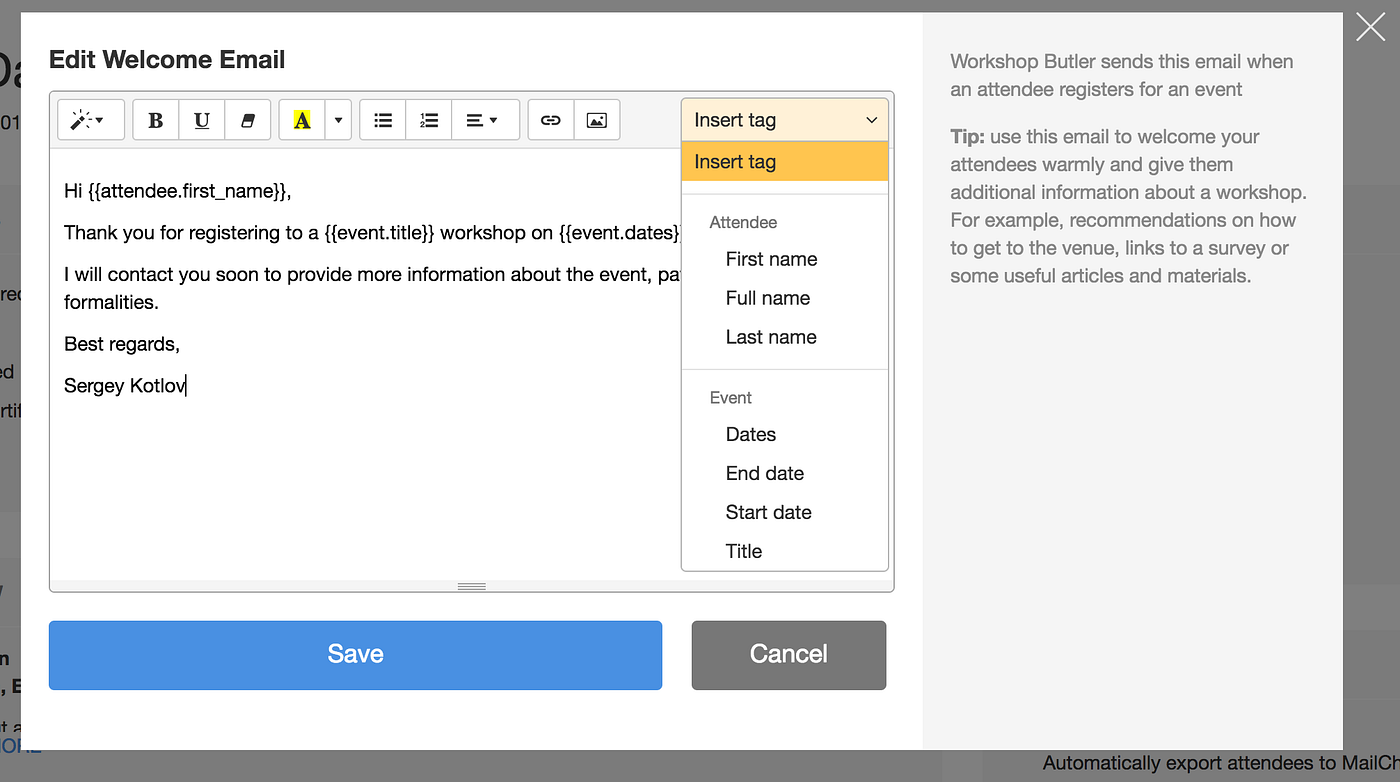Select First name under Attendee tags
1400x782 pixels.
coord(770,259)
